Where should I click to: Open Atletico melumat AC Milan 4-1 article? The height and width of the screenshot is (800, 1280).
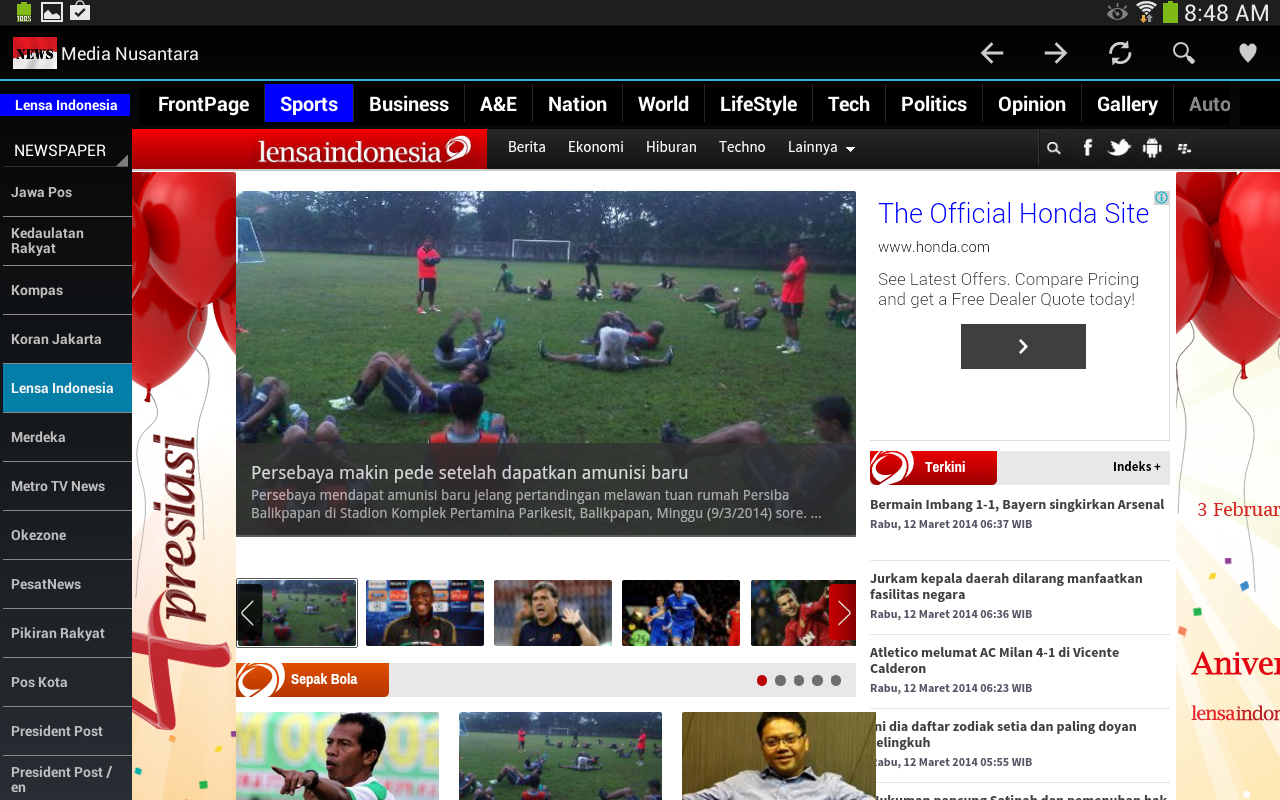pyautogui.click(x=994, y=660)
